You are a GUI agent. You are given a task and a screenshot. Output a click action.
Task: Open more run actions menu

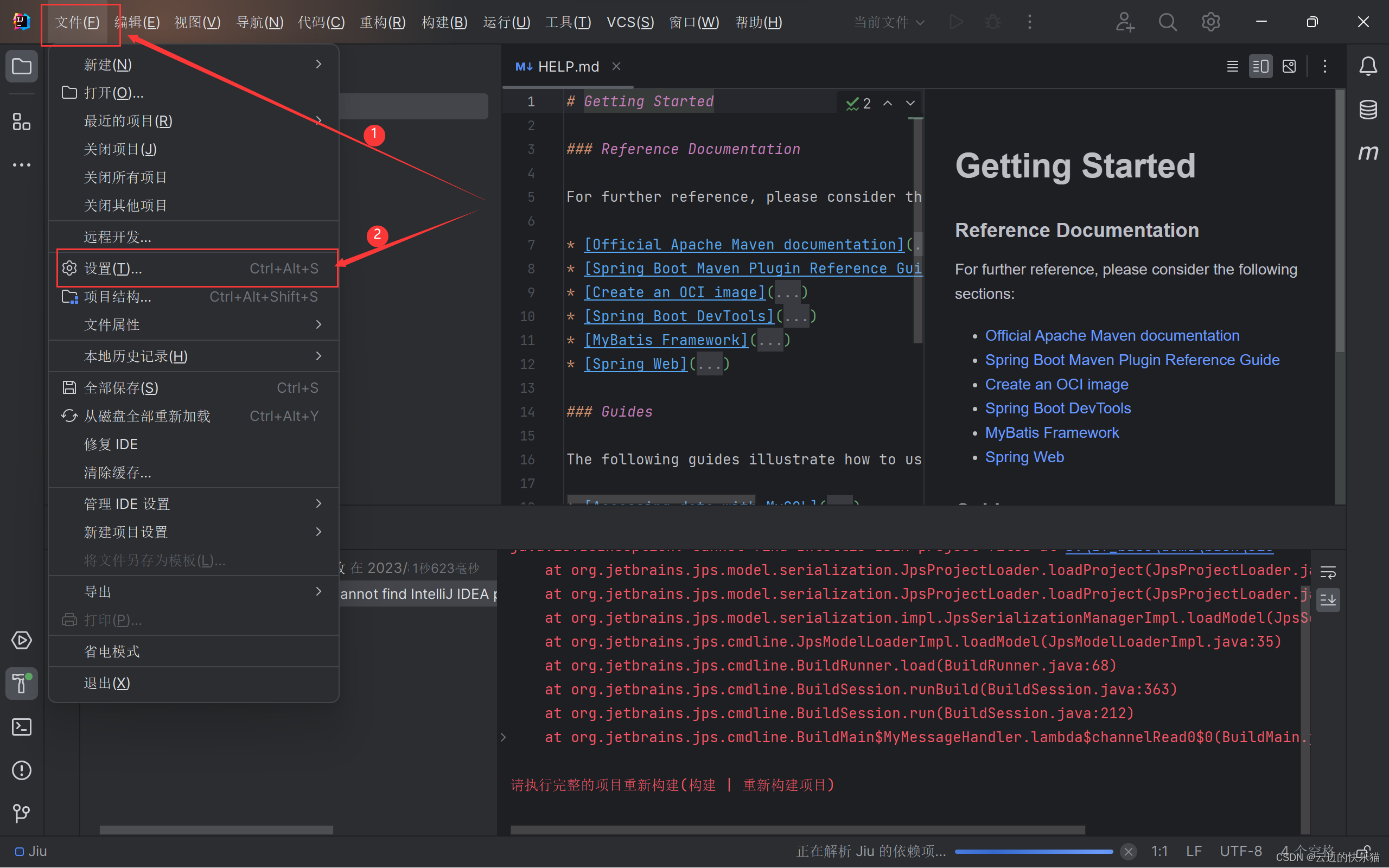pos(1030,22)
